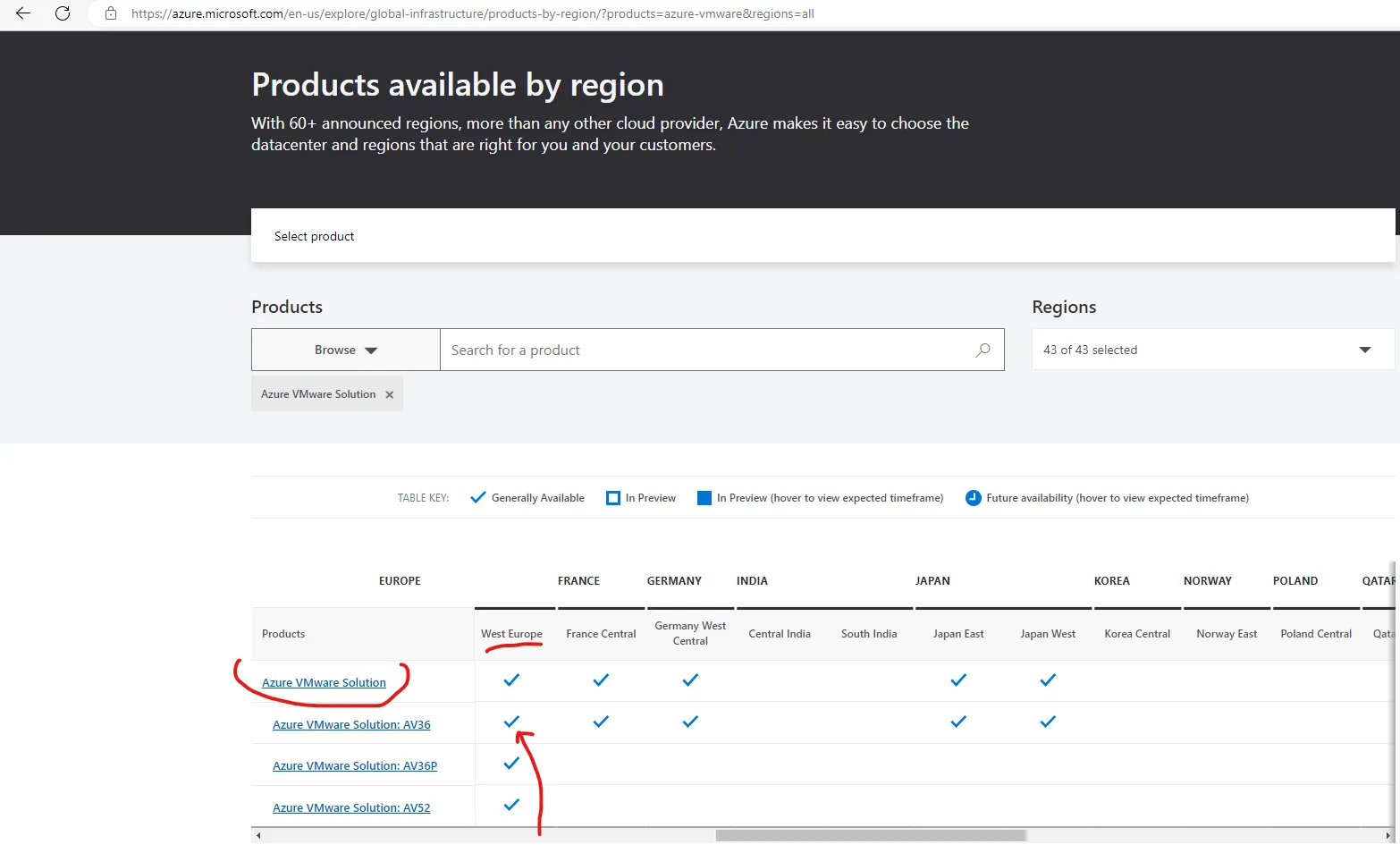Click the POLAND geography header
Image resolution: width=1400 pixels, height=853 pixels.
[1295, 581]
